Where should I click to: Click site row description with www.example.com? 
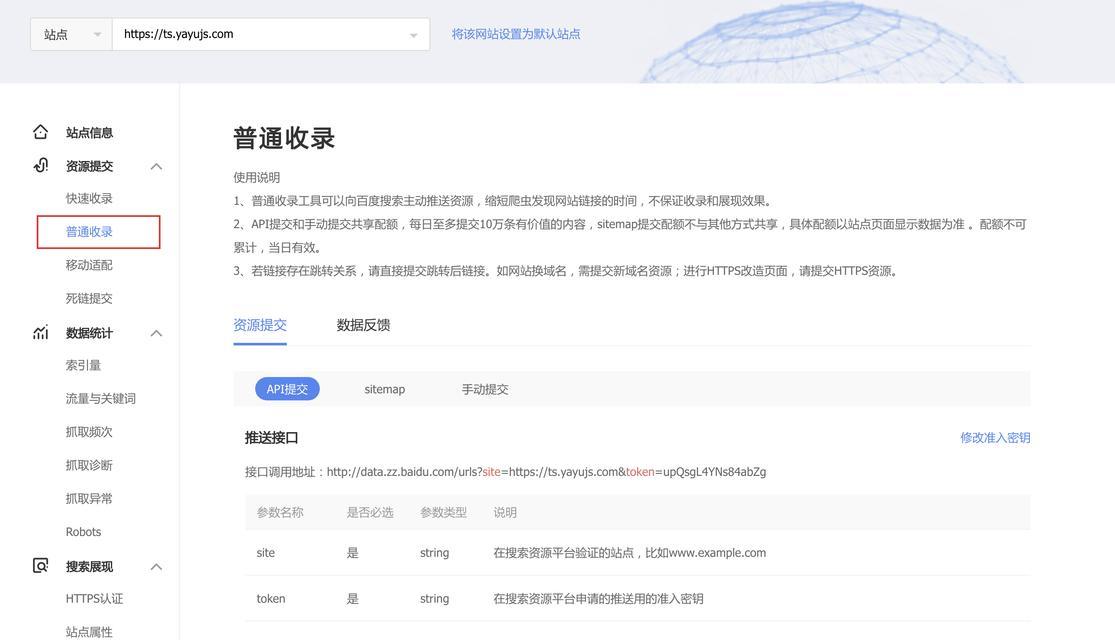pos(629,553)
